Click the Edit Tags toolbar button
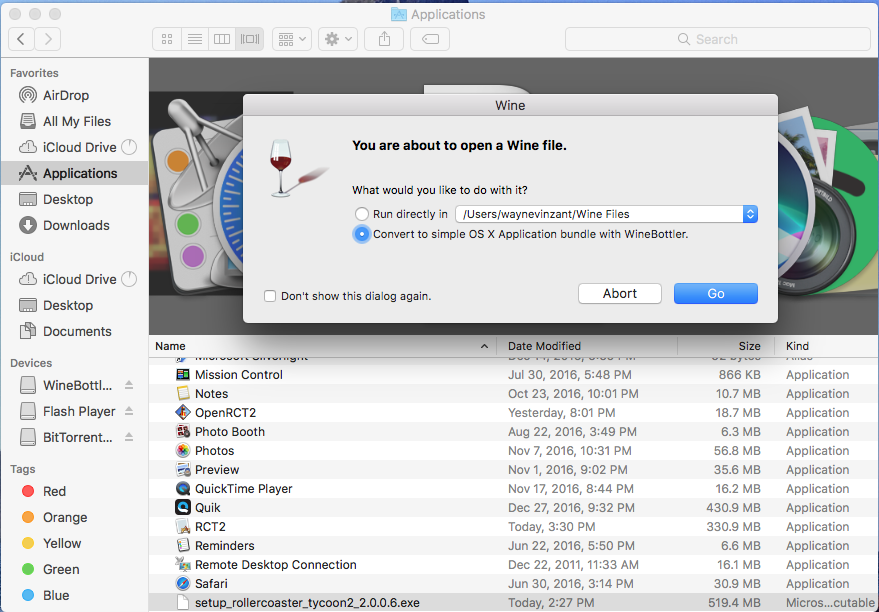 coord(430,39)
